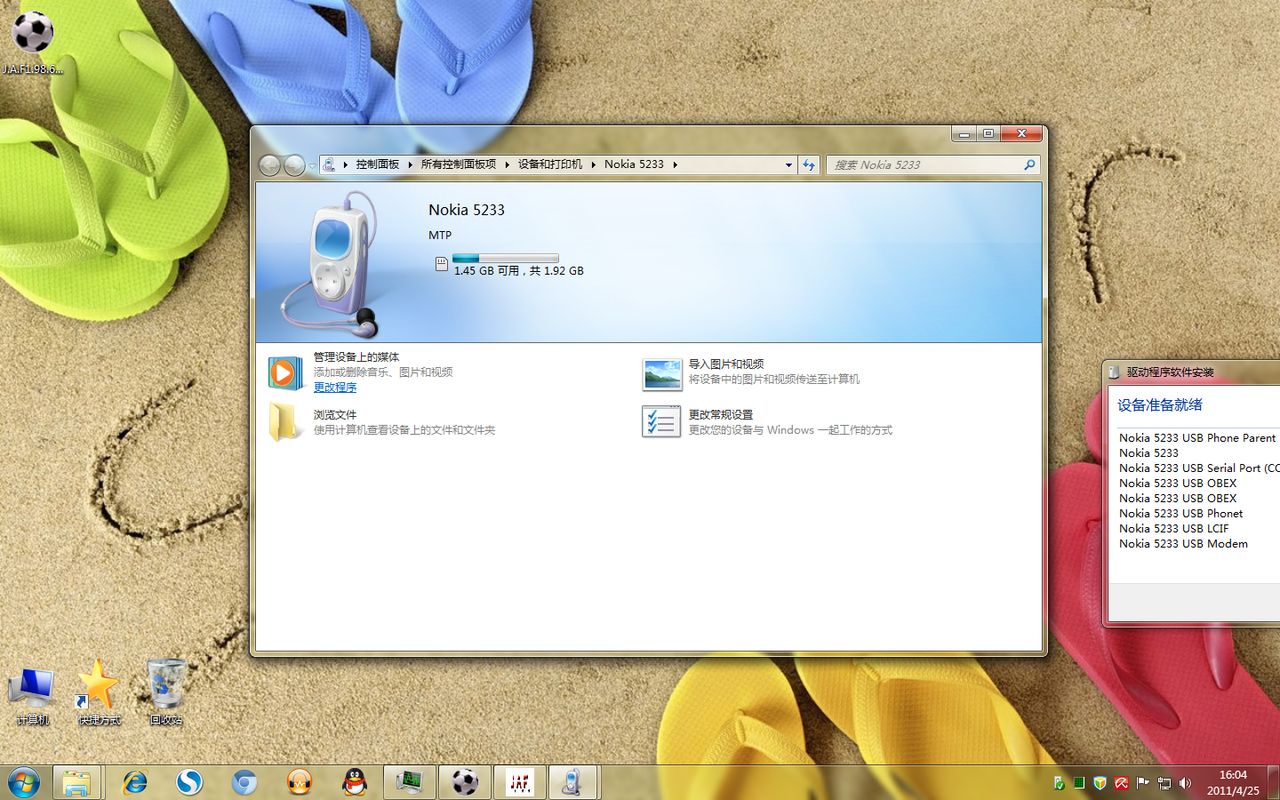This screenshot has width=1280, height=800.
Task: Select 设备和打印机 in the breadcrumb
Action: (550, 164)
